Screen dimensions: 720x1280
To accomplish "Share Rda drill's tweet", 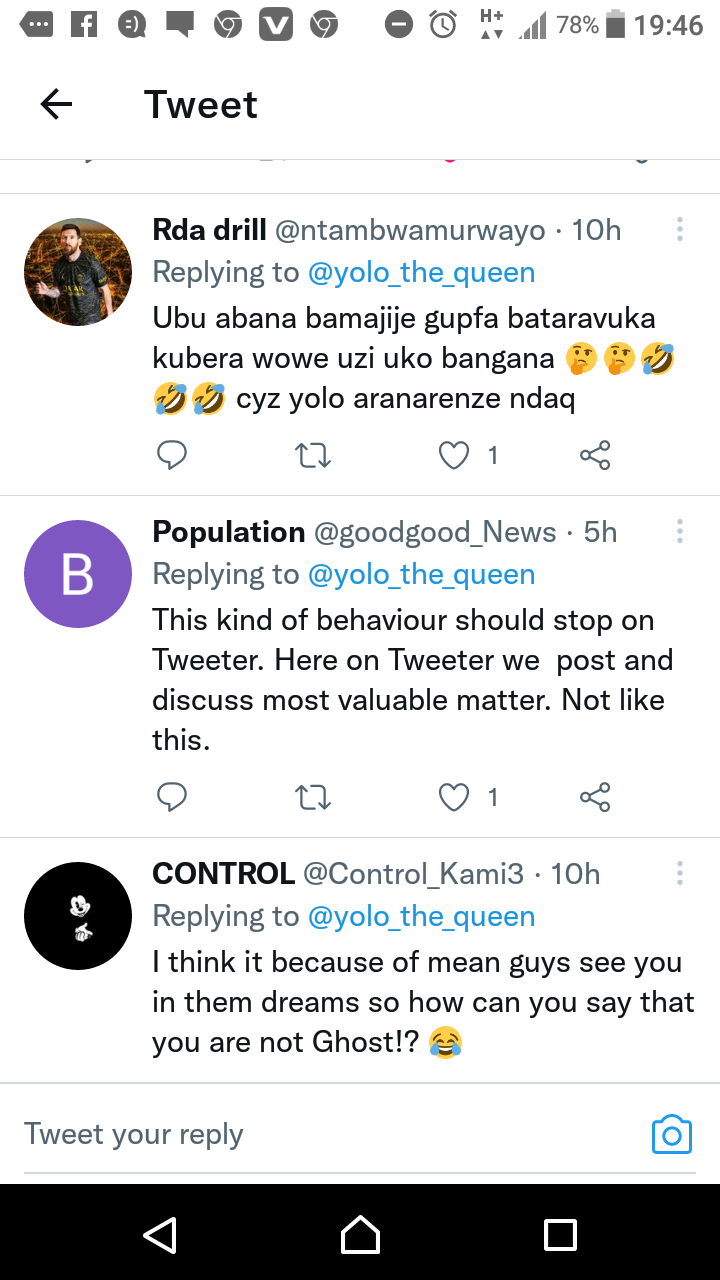I will [595, 456].
